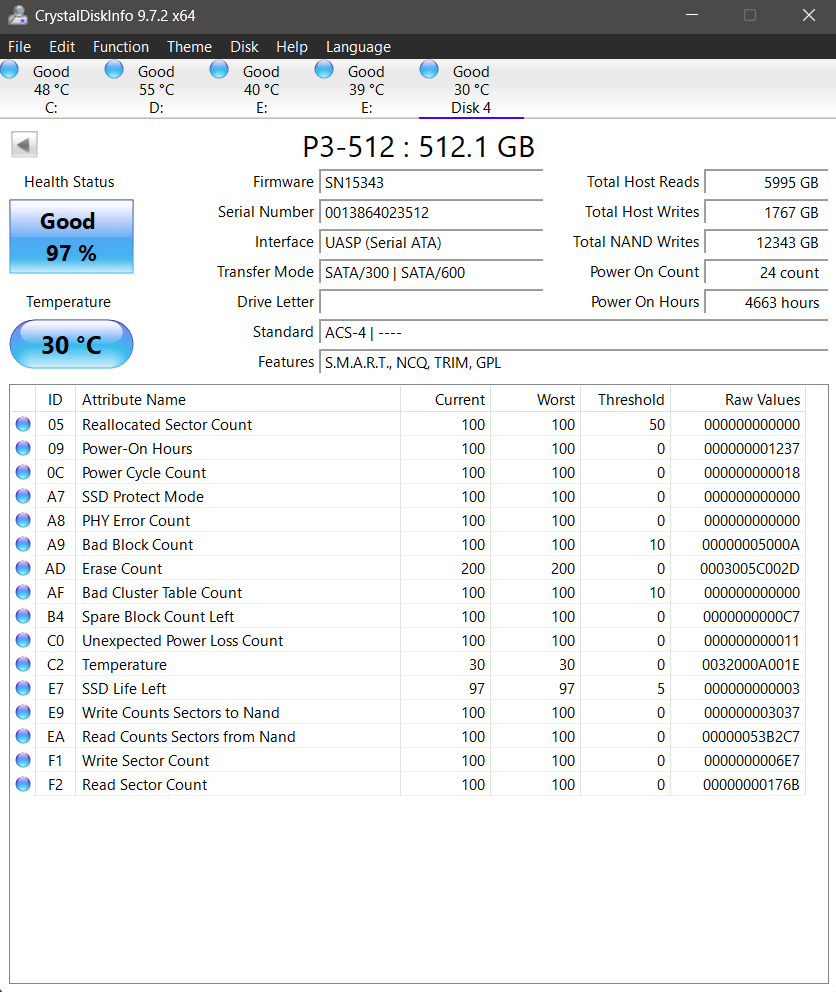
Task: Click status orb for C2 Temperature row
Action: click(23, 665)
